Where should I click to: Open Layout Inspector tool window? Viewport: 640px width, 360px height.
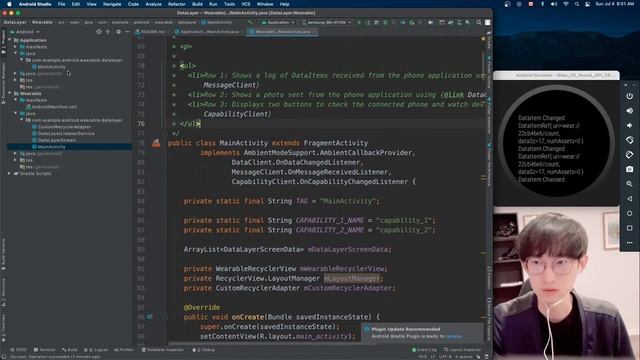[463, 350]
